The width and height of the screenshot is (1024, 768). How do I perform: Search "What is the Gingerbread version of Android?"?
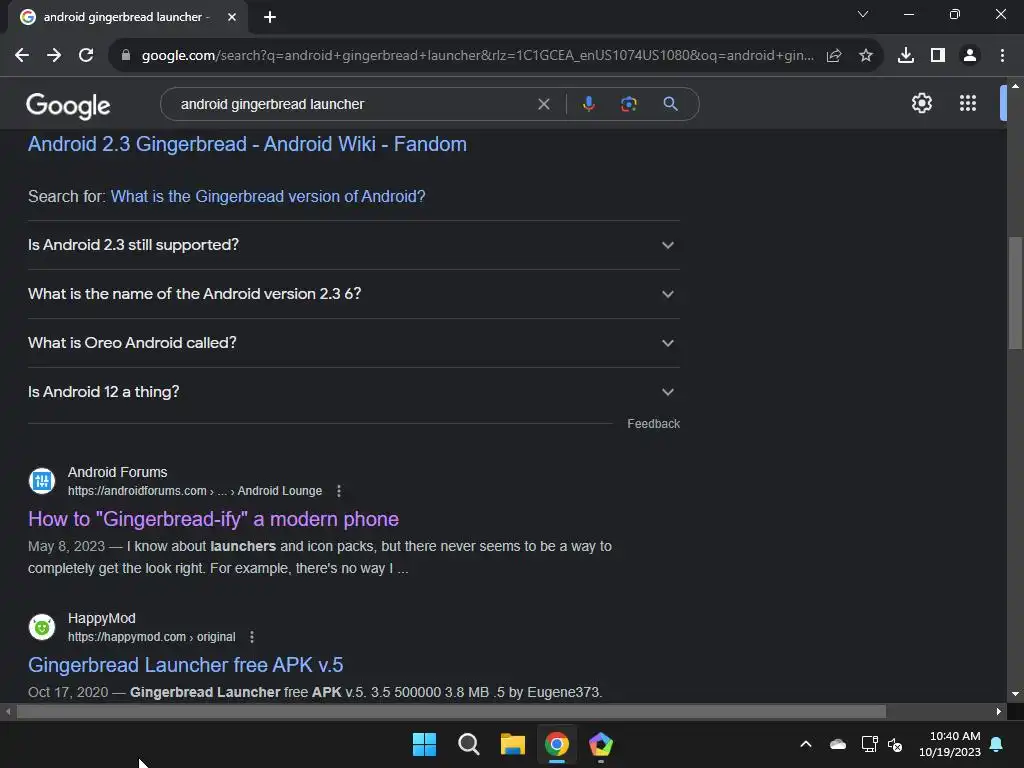[268, 197]
